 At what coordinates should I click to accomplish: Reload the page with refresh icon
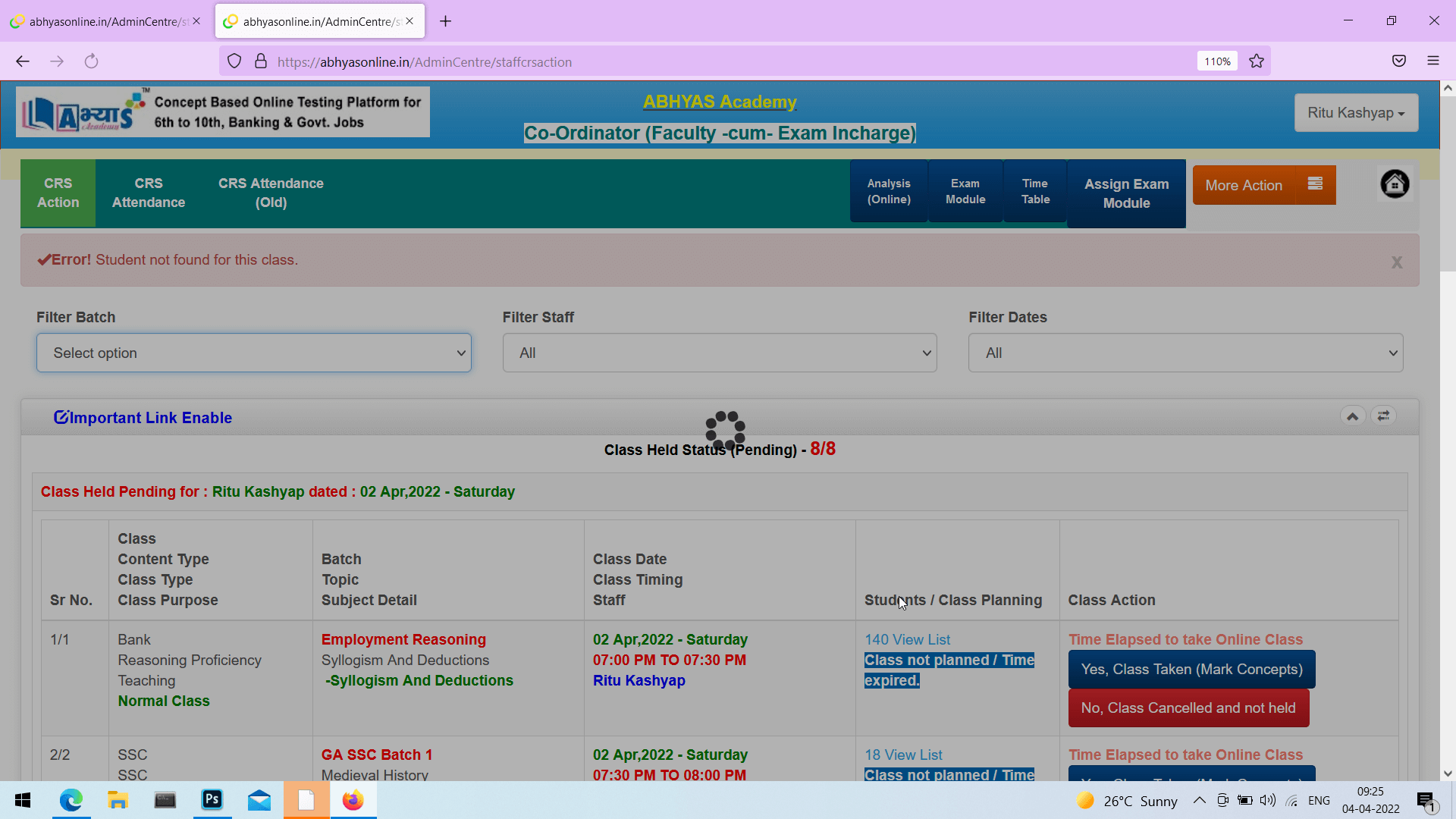coord(91,61)
